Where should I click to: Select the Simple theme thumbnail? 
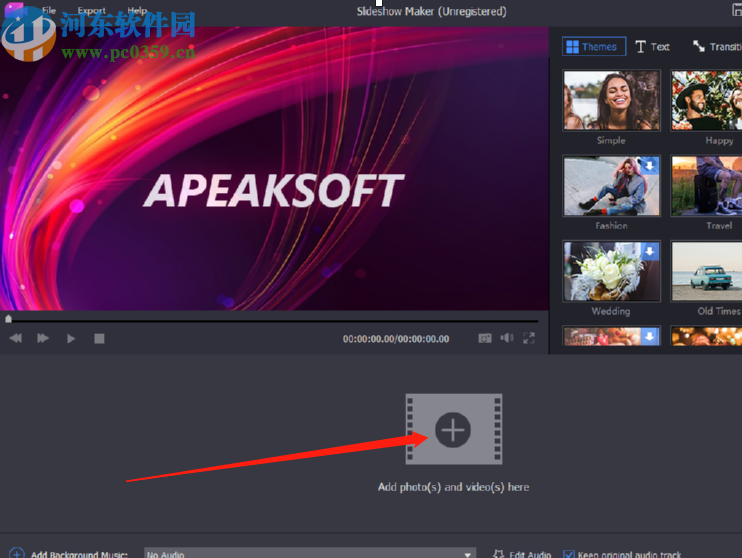(611, 100)
